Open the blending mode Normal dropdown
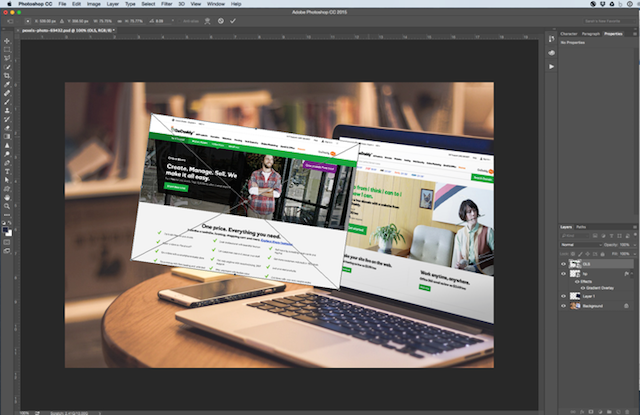Viewport: 640px width, 415px height. point(581,245)
